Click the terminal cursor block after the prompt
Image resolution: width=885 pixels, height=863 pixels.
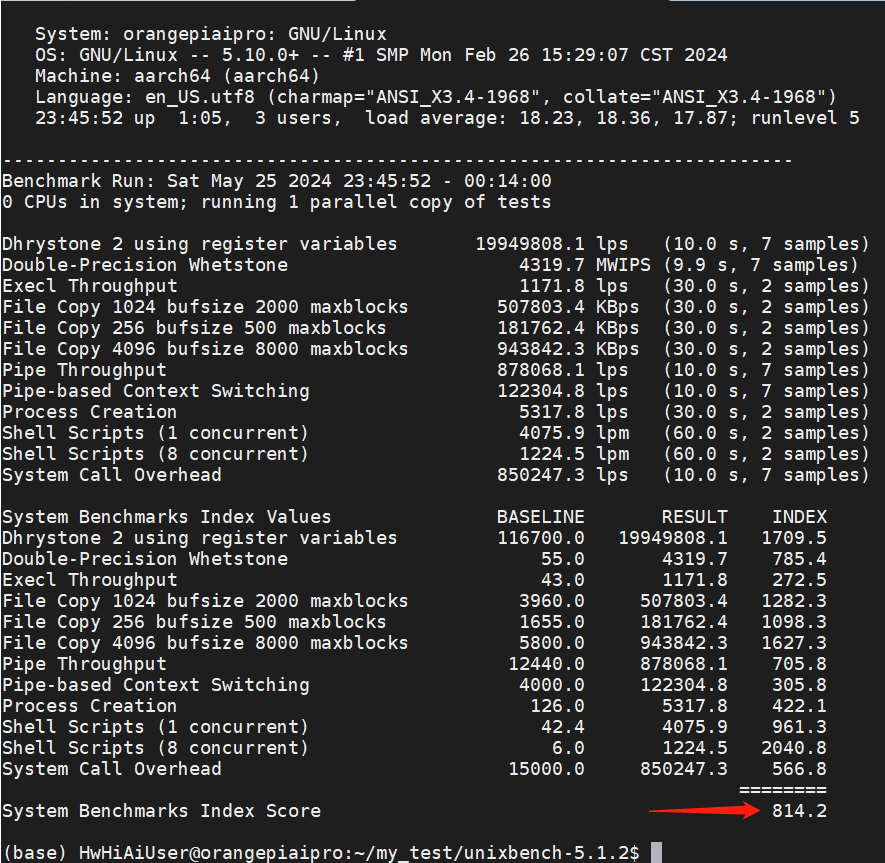pos(656,853)
